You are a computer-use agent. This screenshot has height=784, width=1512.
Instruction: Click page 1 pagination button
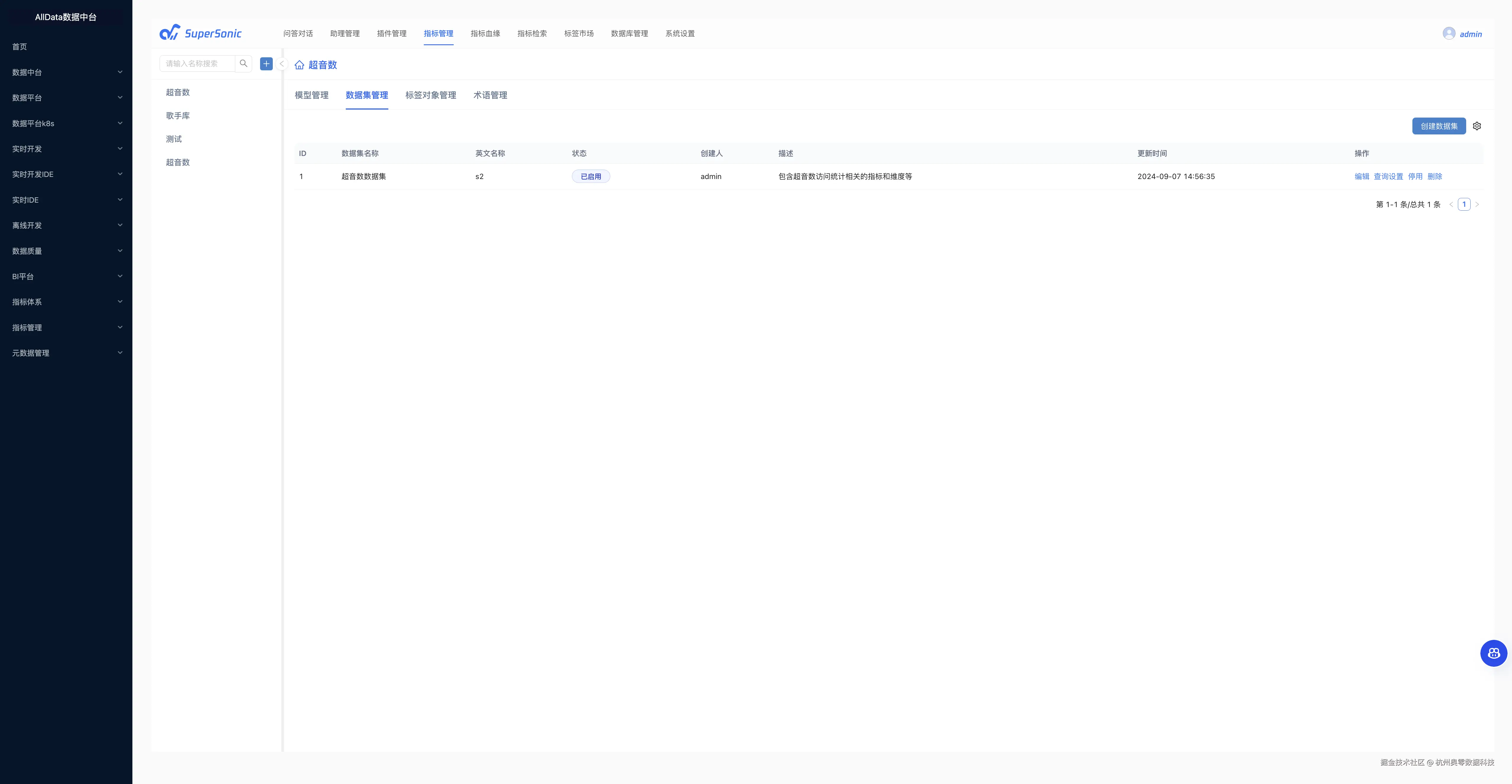(x=1464, y=204)
